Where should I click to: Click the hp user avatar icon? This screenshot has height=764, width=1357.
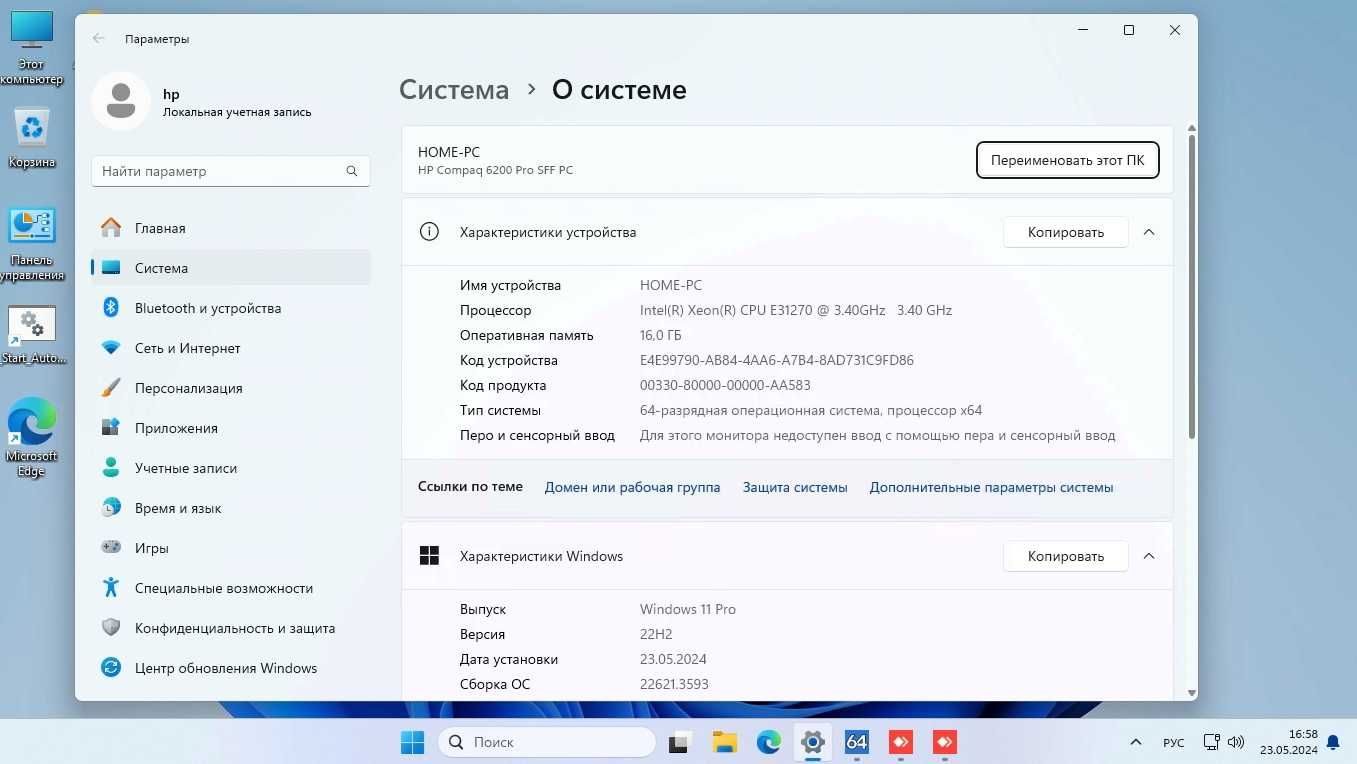tap(121, 101)
